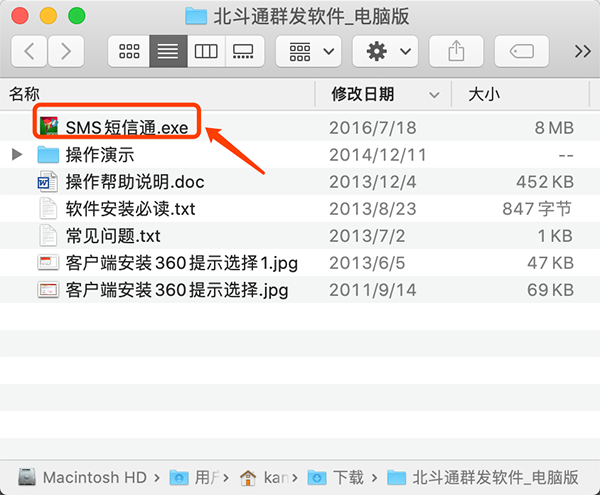Select thumbnail of 客户端安装360提示选择1.jpg
The width and height of the screenshot is (600, 495).
[x=48, y=263]
